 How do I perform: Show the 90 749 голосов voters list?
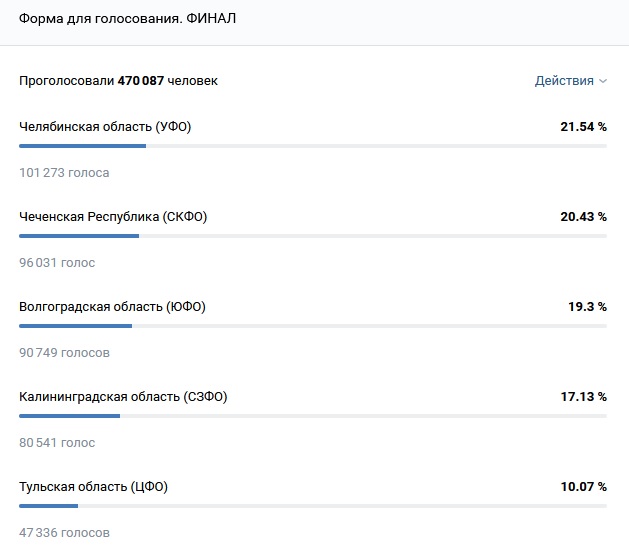[64, 353]
